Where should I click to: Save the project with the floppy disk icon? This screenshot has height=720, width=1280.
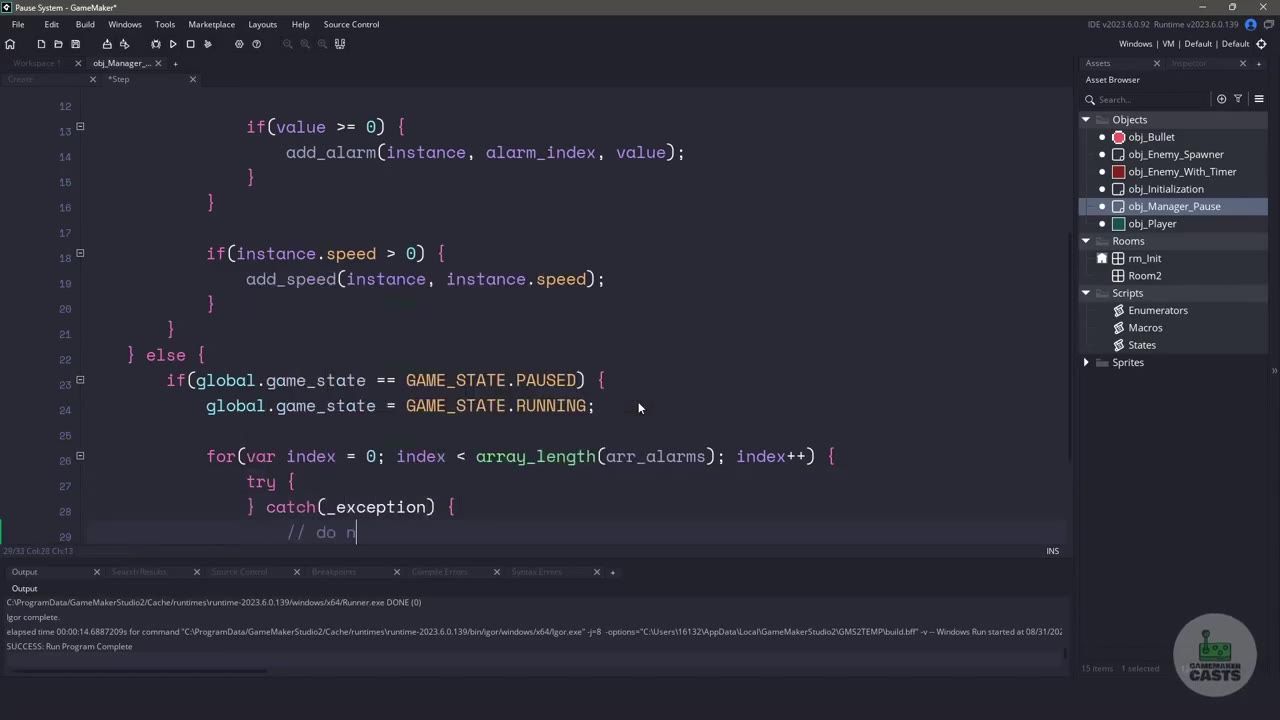click(75, 44)
